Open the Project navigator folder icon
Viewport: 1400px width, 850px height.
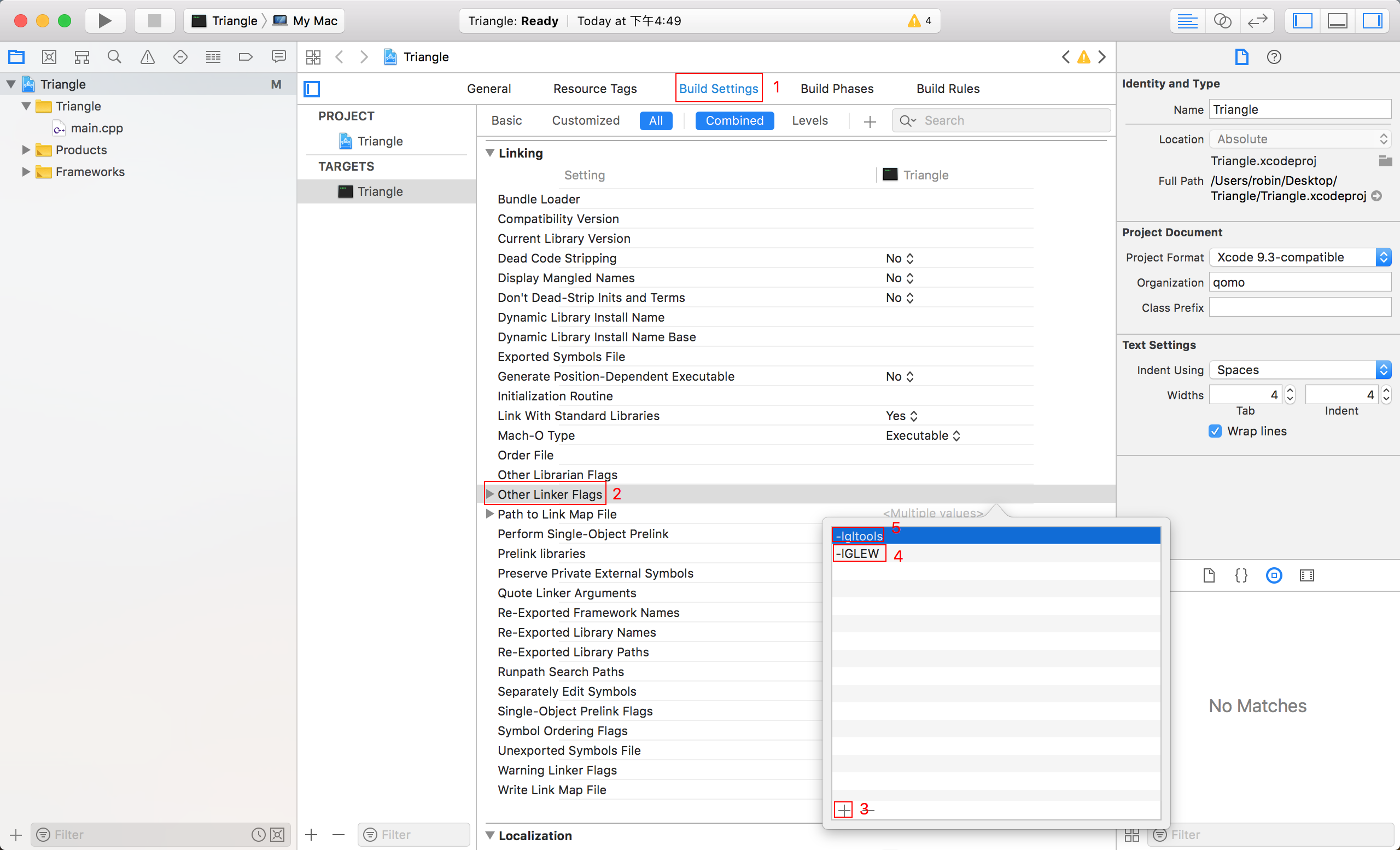click(x=16, y=57)
